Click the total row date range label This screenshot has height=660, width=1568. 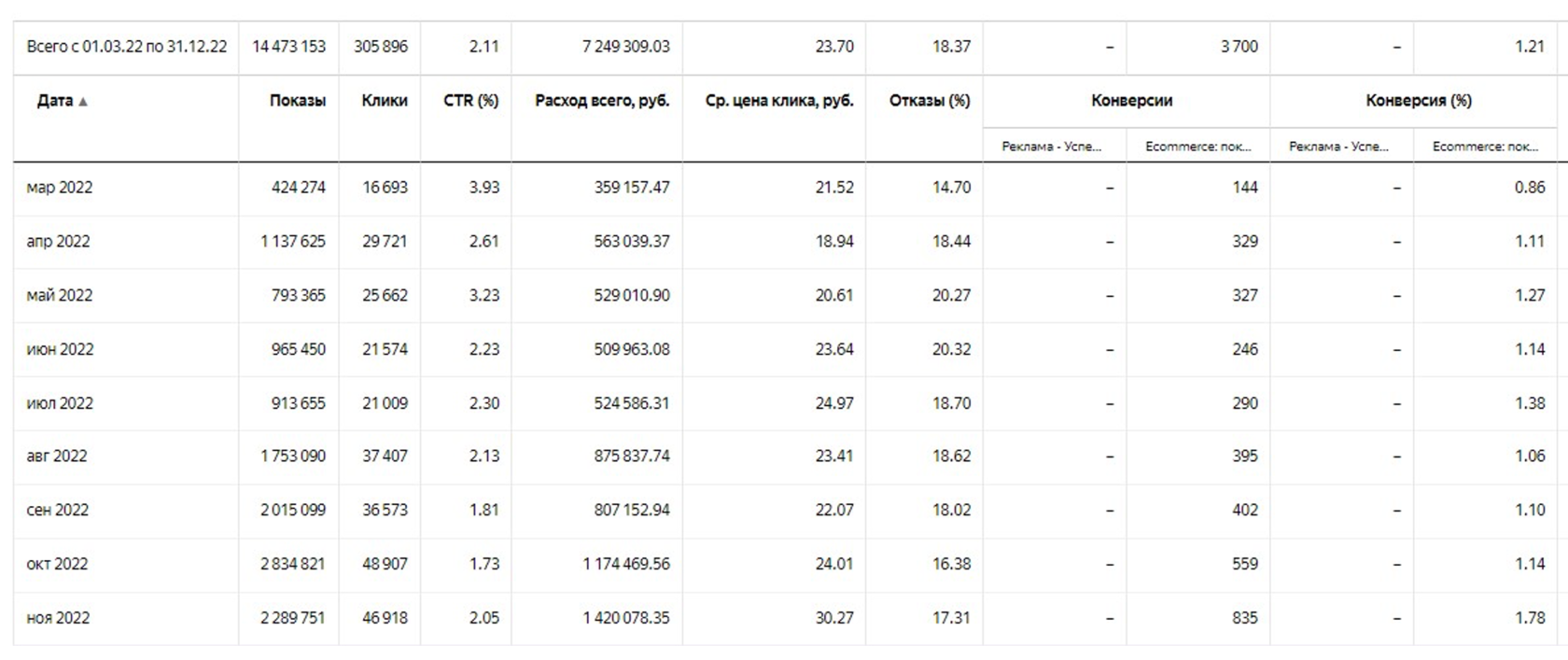click(x=126, y=47)
